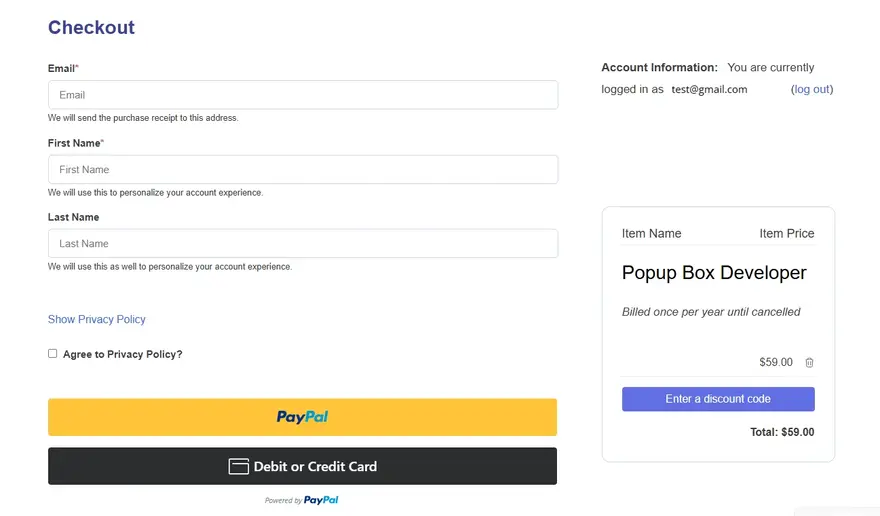Click the Powered by PayPal logo
The image size is (880, 516).
click(320, 500)
